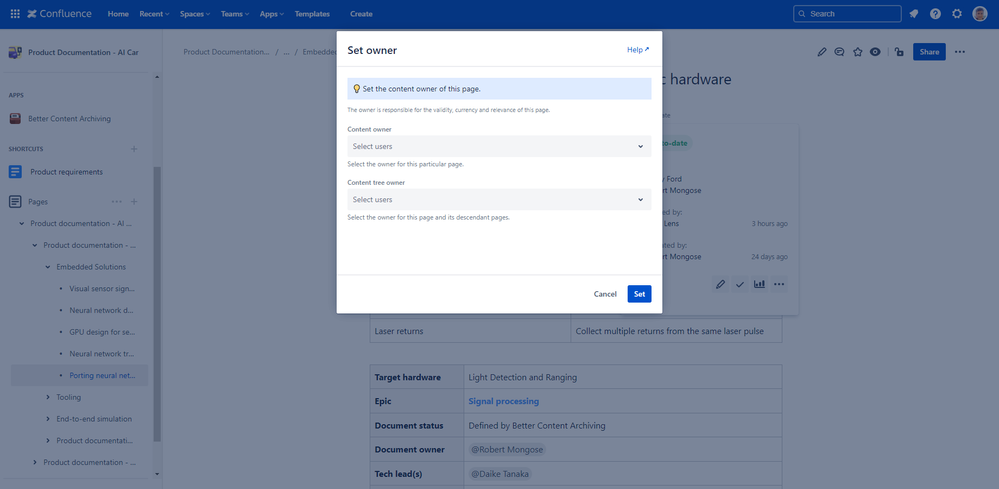Open the user profile avatar
The height and width of the screenshot is (489, 999).
point(980,14)
